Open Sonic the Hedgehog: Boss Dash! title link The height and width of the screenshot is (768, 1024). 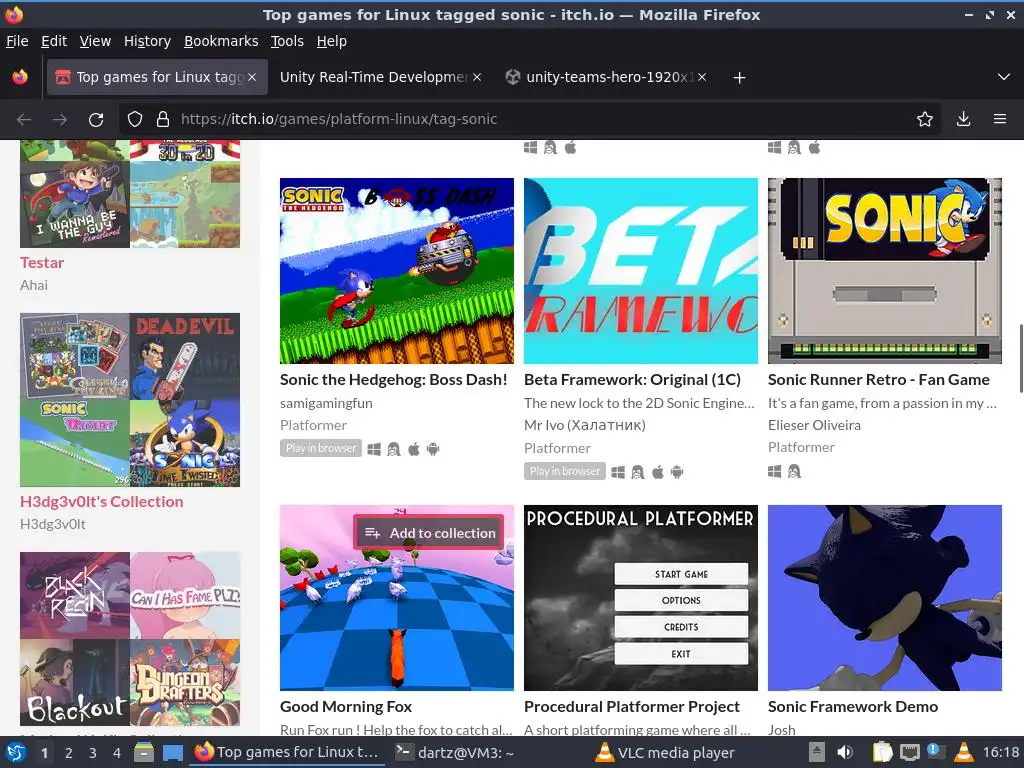click(x=393, y=379)
